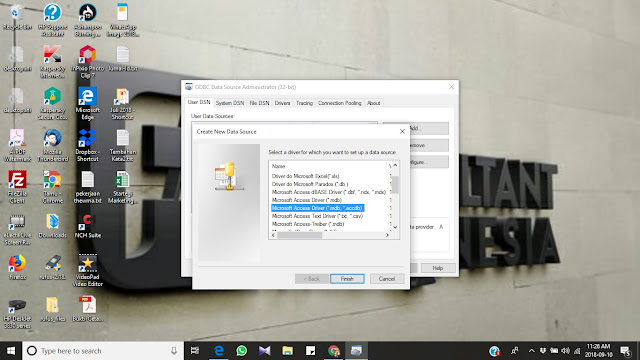Click the driver list scroll-up arrow
The width and height of the screenshot is (640, 360).
click(395, 165)
